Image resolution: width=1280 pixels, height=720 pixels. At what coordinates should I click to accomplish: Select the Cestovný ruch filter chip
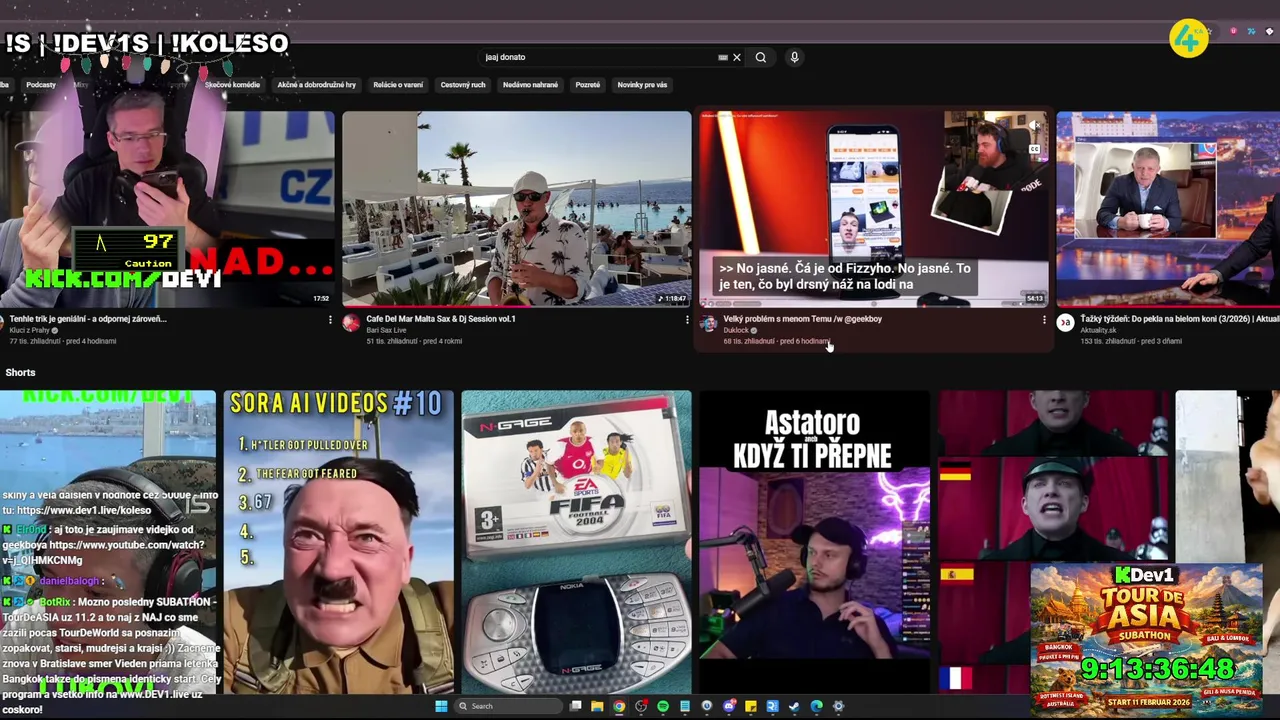[x=463, y=85]
